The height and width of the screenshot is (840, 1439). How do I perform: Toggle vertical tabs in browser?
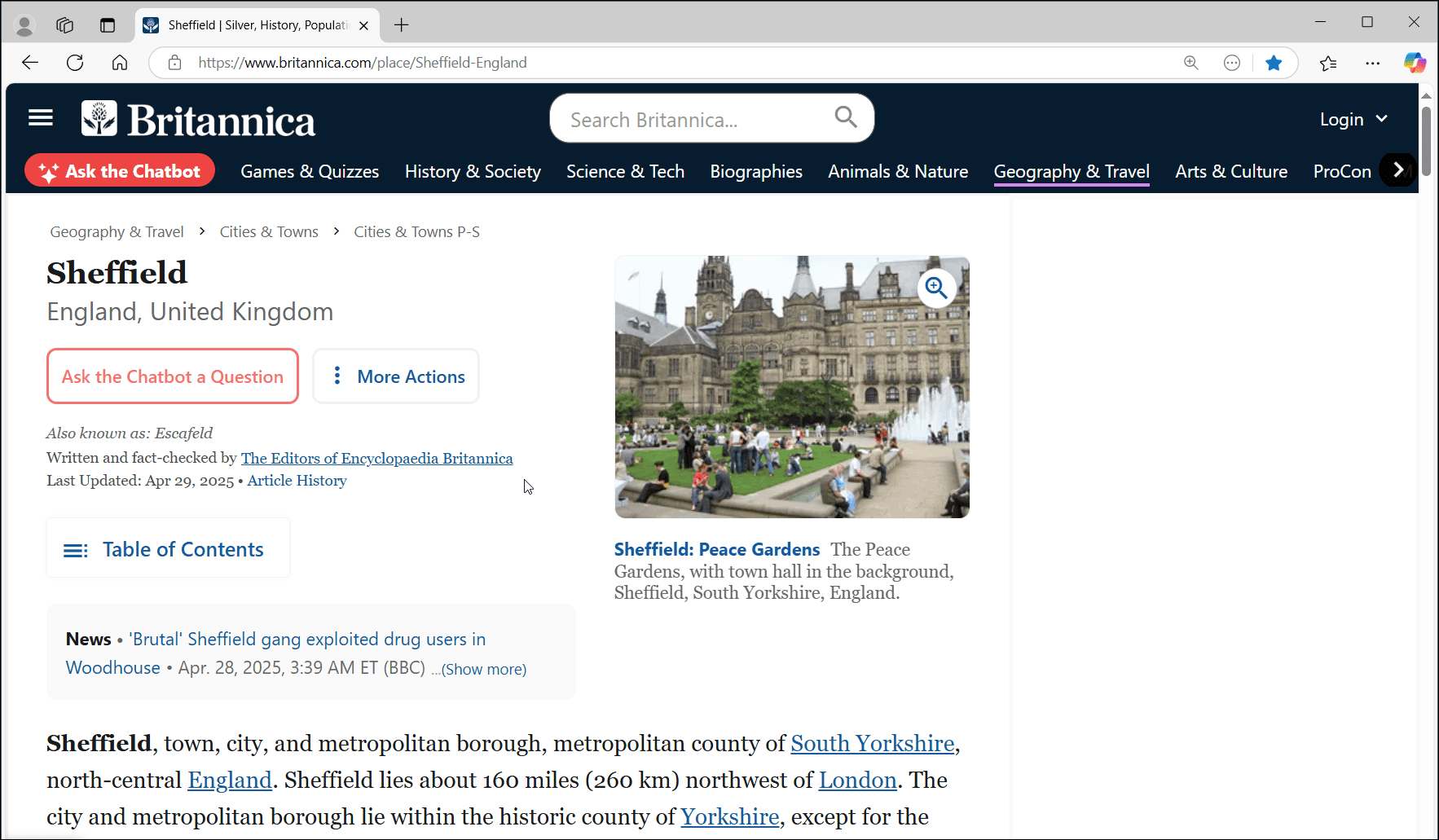click(108, 25)
